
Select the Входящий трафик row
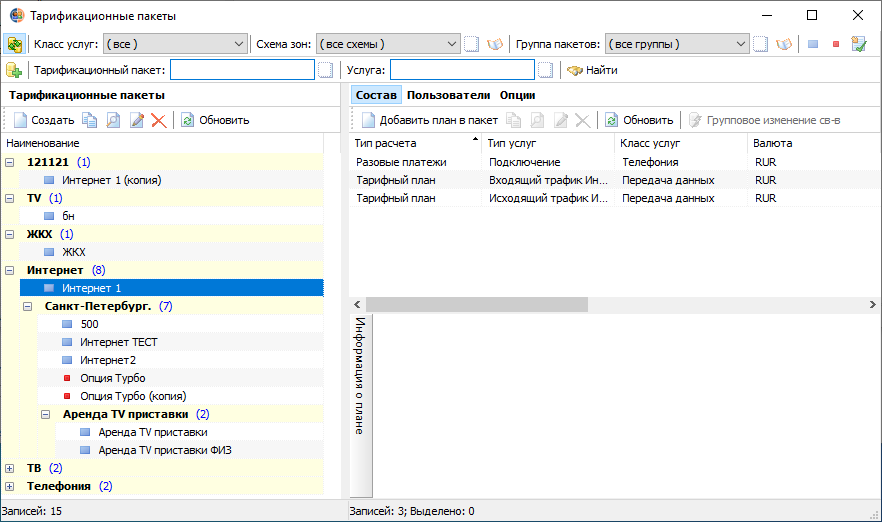(x=615, y=180)
